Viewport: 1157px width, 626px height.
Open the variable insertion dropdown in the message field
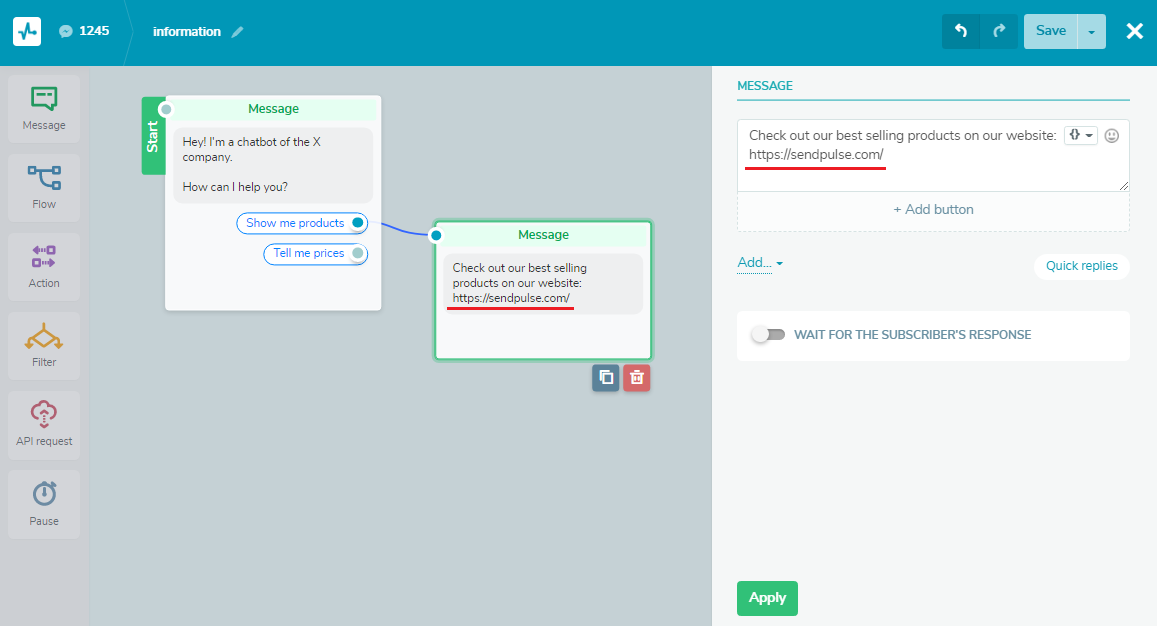click(x=1080, y=134)
